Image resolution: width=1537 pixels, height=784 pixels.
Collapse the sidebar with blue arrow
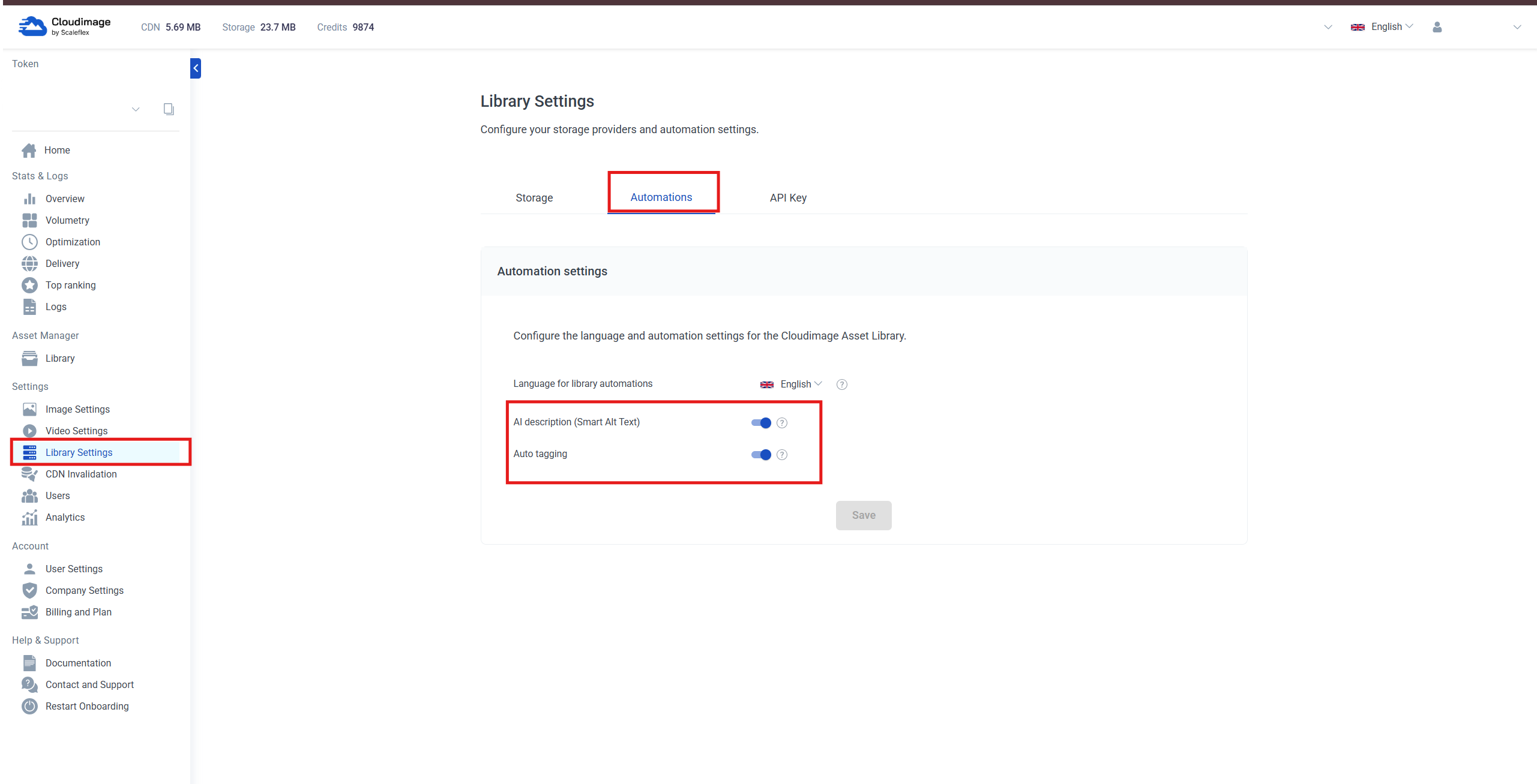(196, 68)
